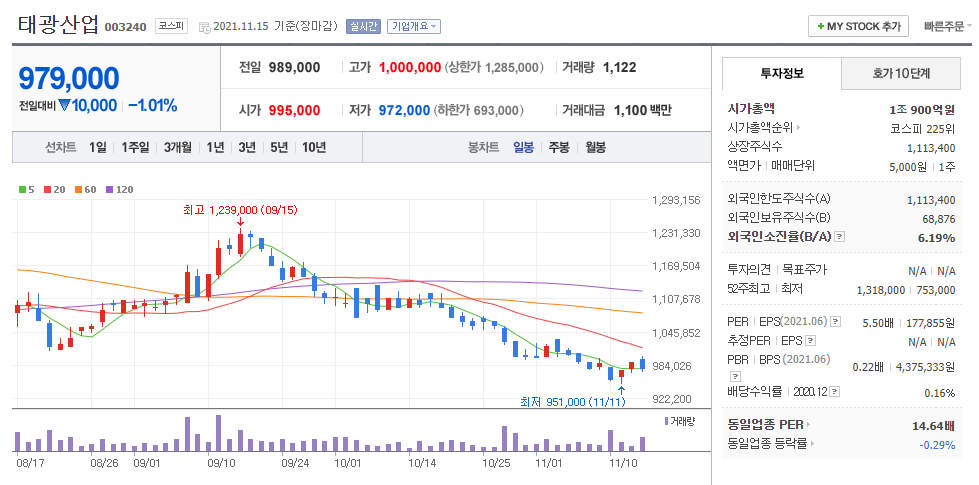Click the 6.19% foreign ownership value
This screenshot has width=979, height=485.
tap(936, 238)
